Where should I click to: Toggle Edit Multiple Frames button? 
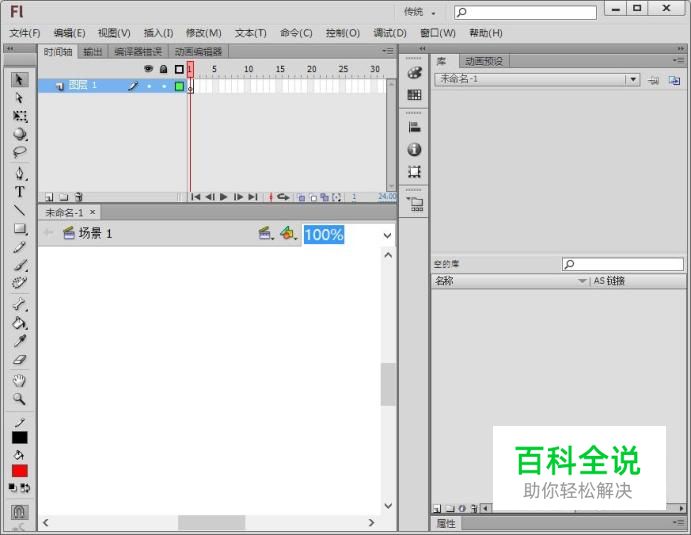(325, 197)
